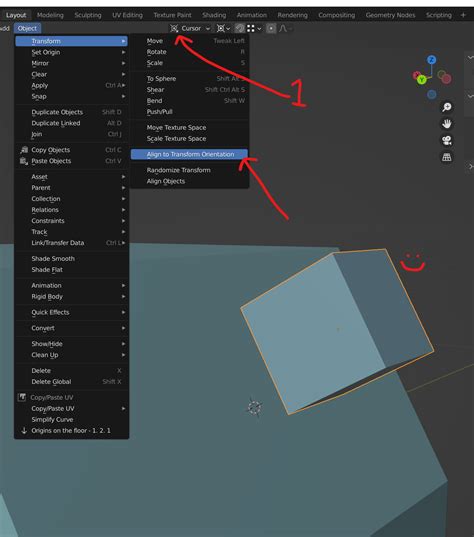Click Delete Global entry

[71, 382]
